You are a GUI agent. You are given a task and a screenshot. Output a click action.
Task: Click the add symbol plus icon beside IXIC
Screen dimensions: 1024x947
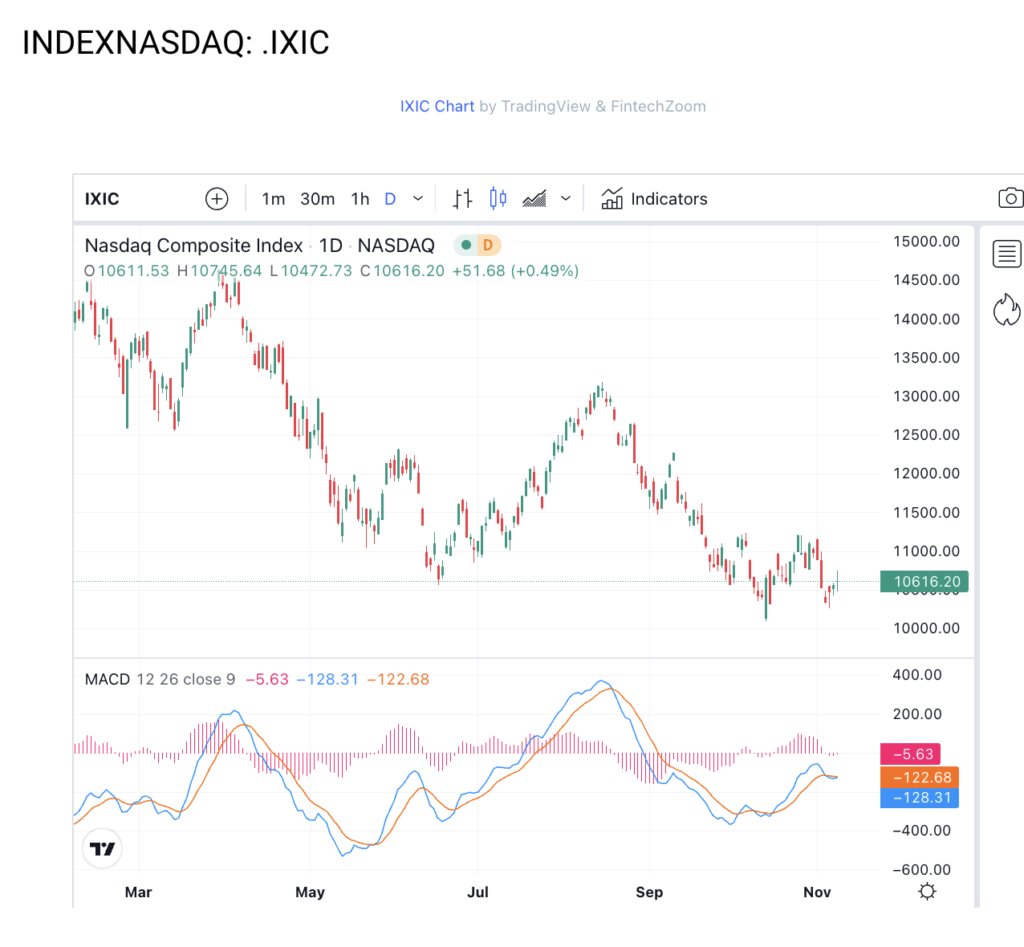pos(217,199)
